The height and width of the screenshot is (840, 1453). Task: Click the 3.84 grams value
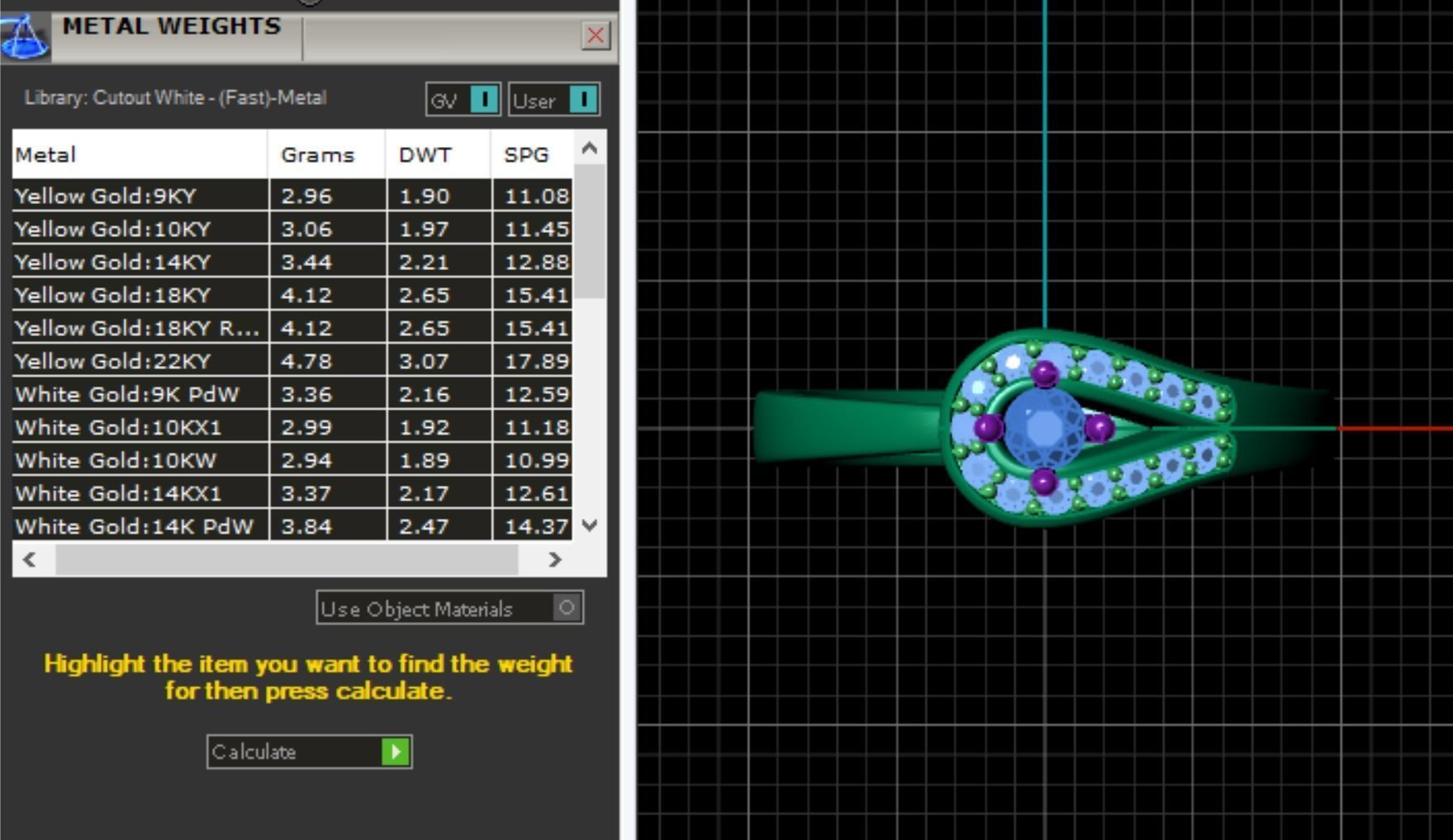[x=306, y=526]
